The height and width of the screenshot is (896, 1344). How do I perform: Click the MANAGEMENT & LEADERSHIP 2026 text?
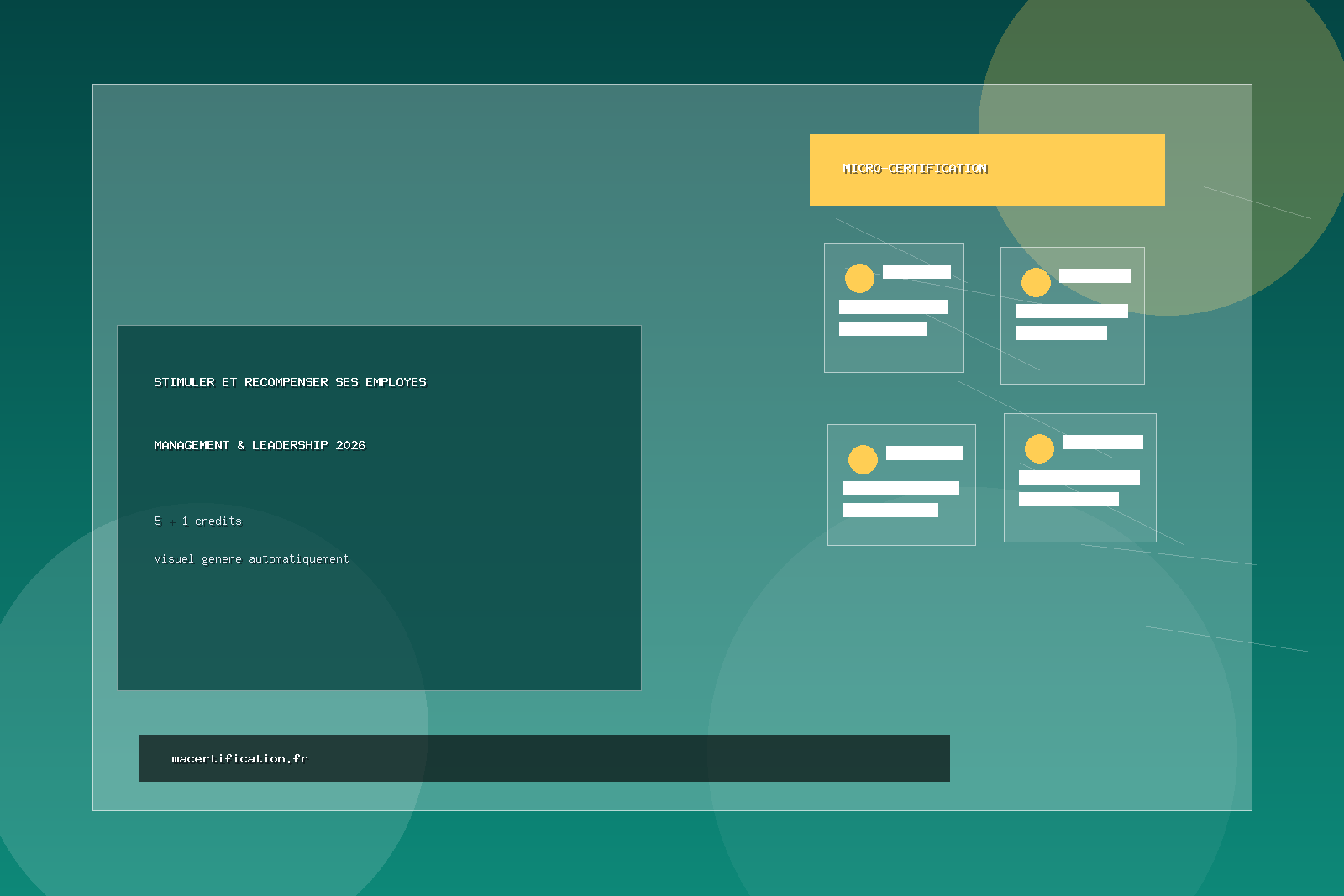[x=260, y=445]
